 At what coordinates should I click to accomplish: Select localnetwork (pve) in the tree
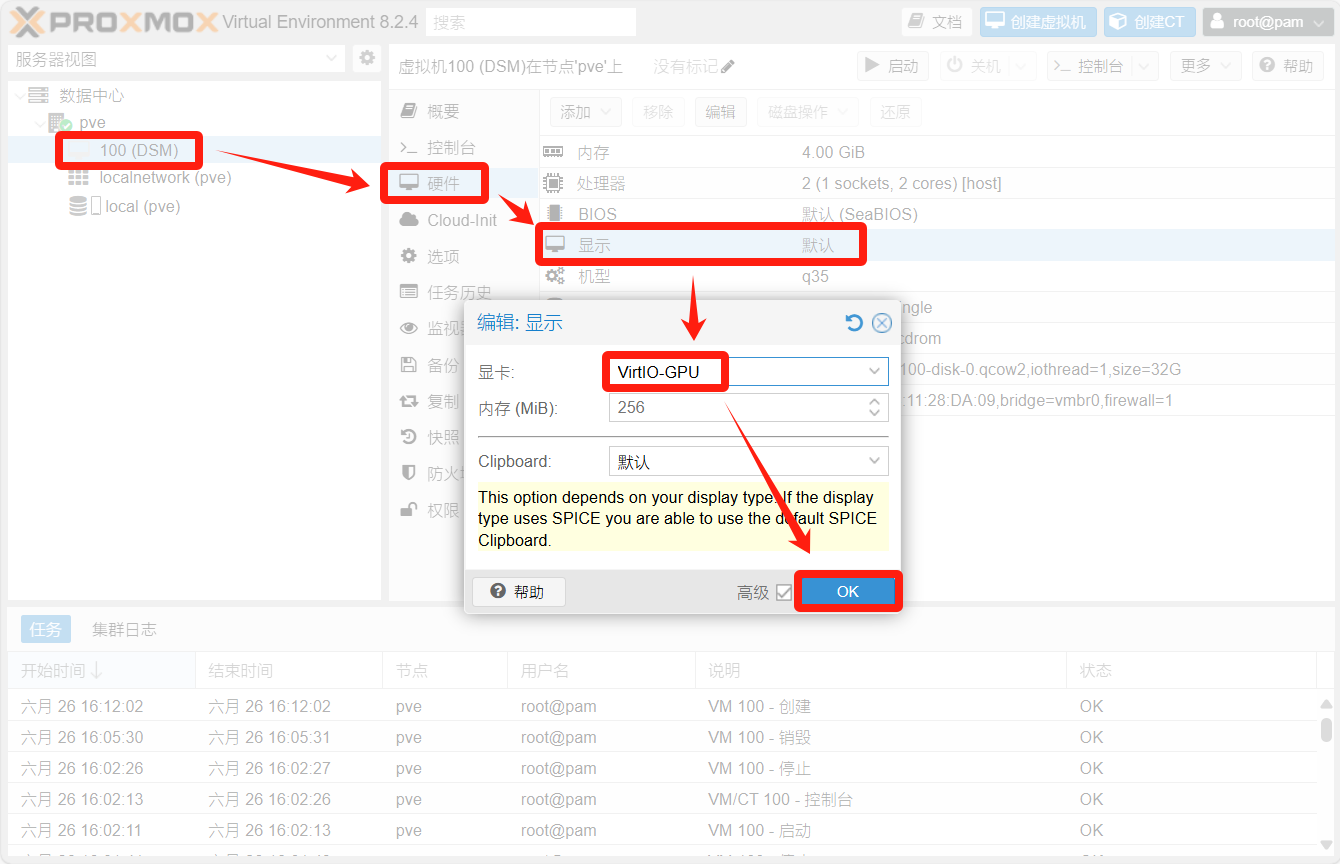165,178
